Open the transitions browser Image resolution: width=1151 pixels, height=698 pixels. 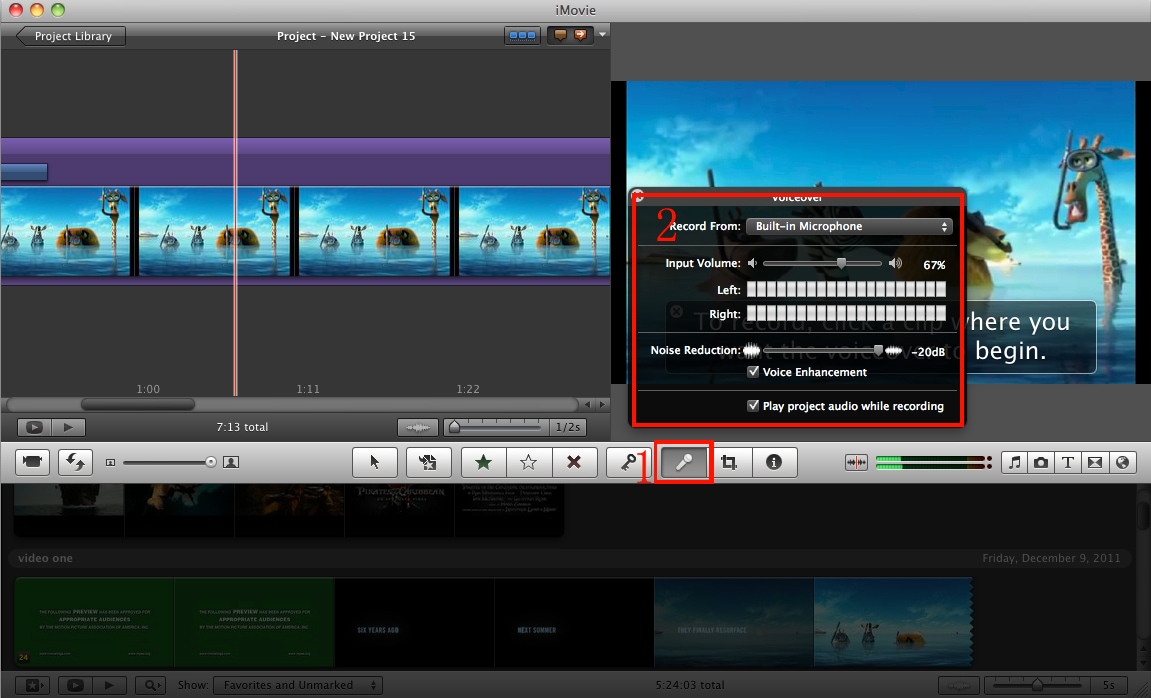[x=1094, y=462]
